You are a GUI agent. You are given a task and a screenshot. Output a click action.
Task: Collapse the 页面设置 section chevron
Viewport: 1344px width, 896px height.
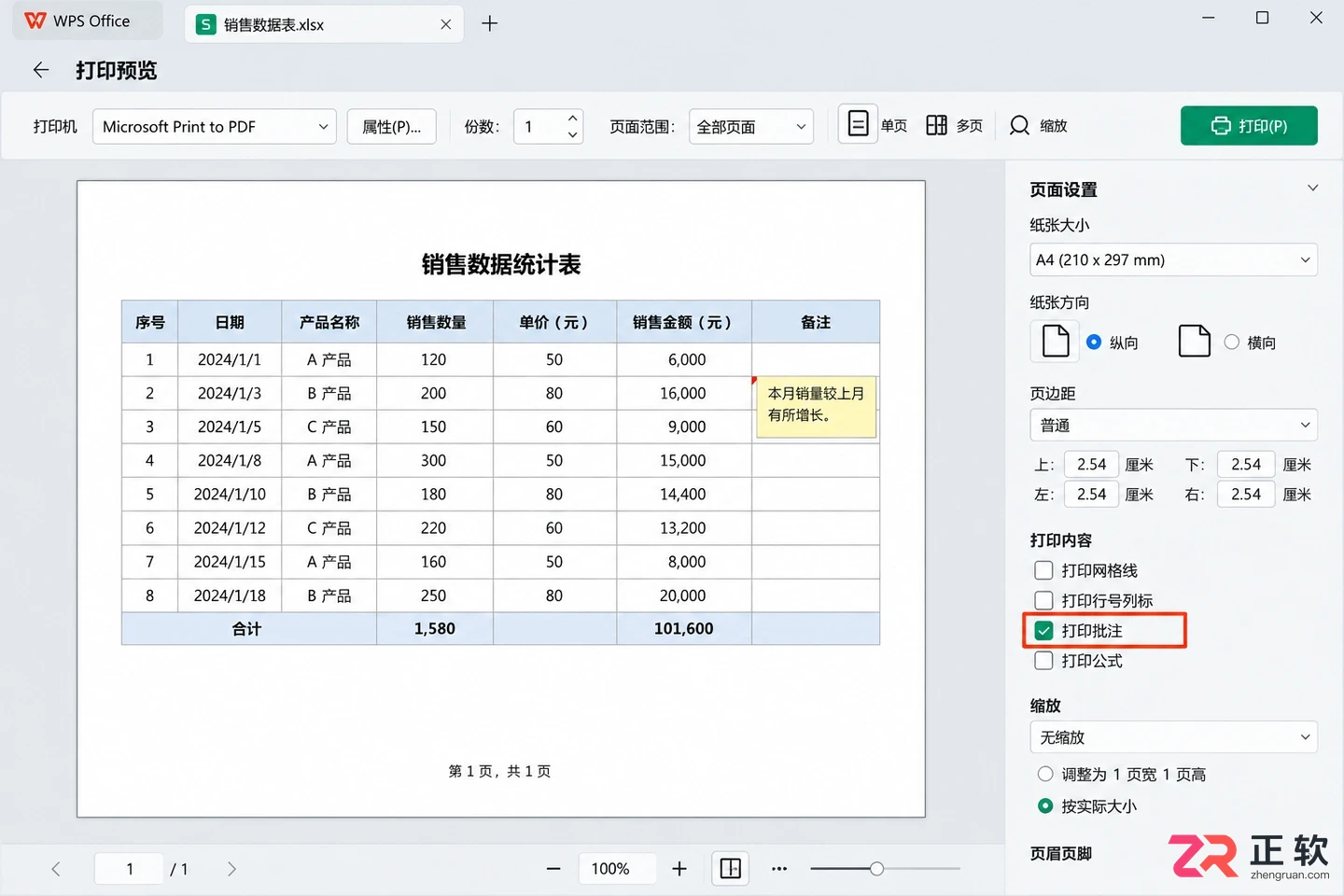[1312, 188]
